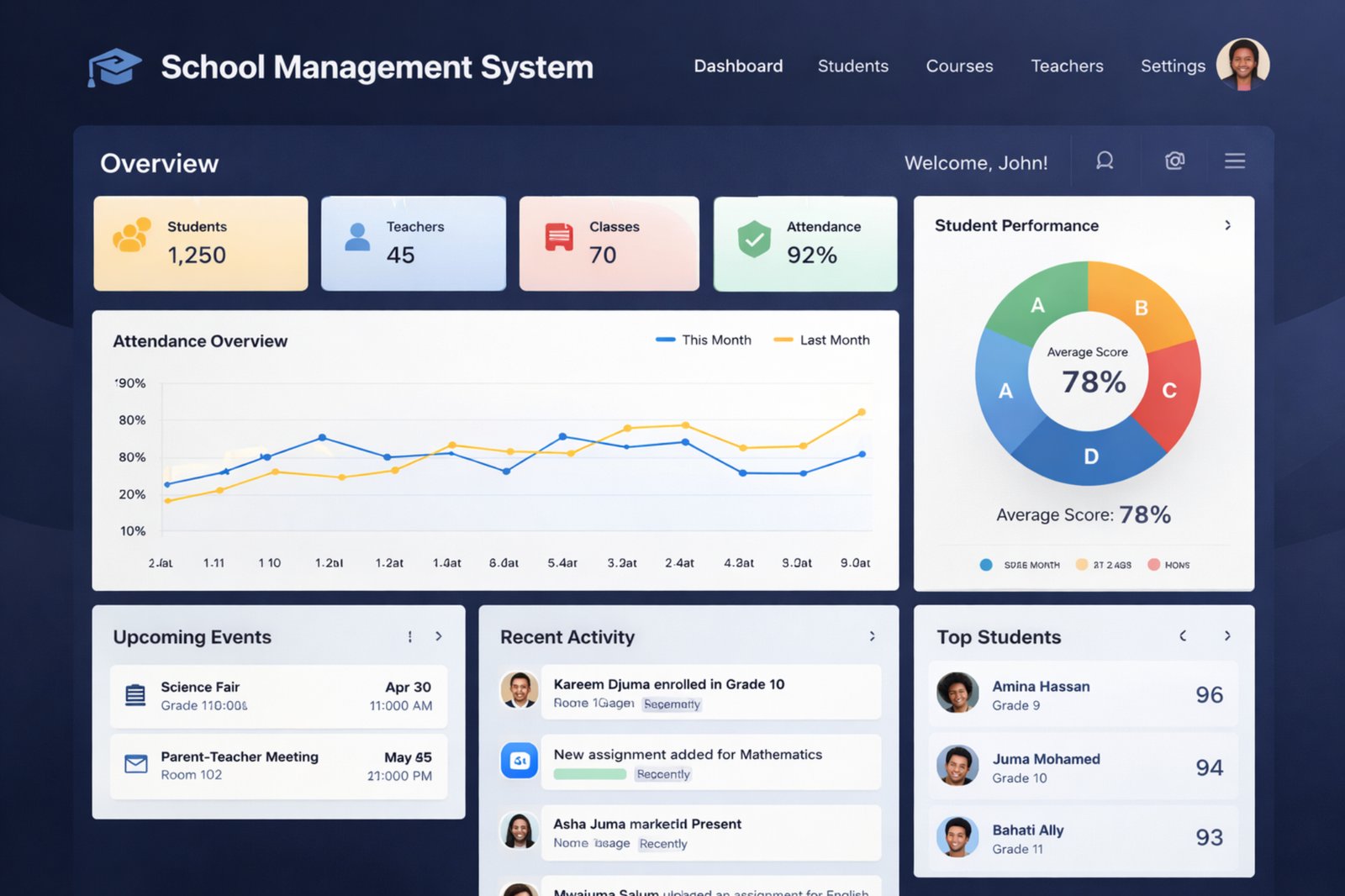Image resolution: width=1345 pixels, height=896 pixels.
Task: Select the Teachers card person icon
Action: [x=358, y=238]
